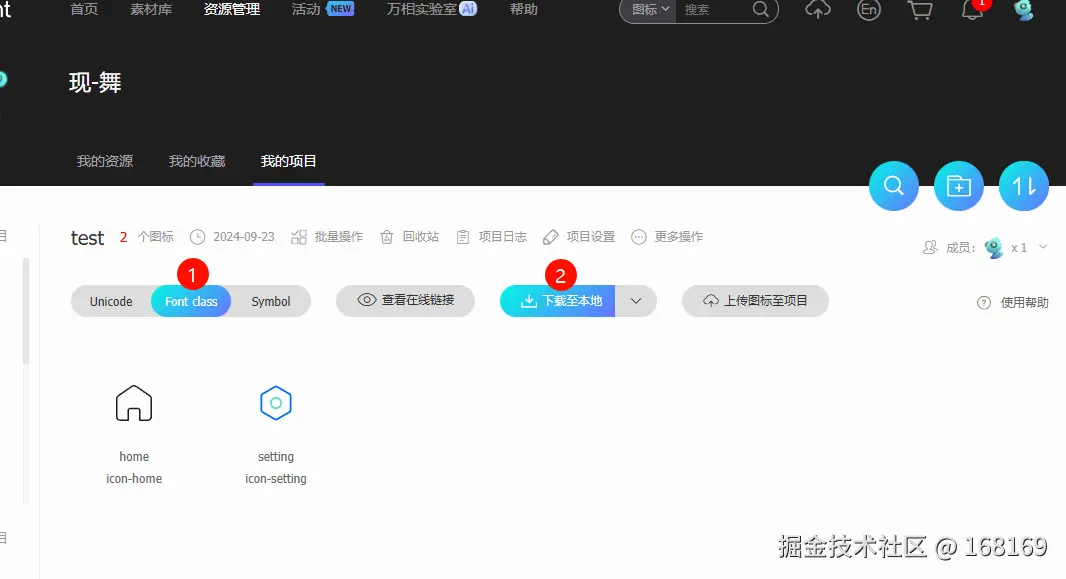This screenshot has width=1066, height=579.
Task: Toggle the Font class mode
Action: point(191,301)
